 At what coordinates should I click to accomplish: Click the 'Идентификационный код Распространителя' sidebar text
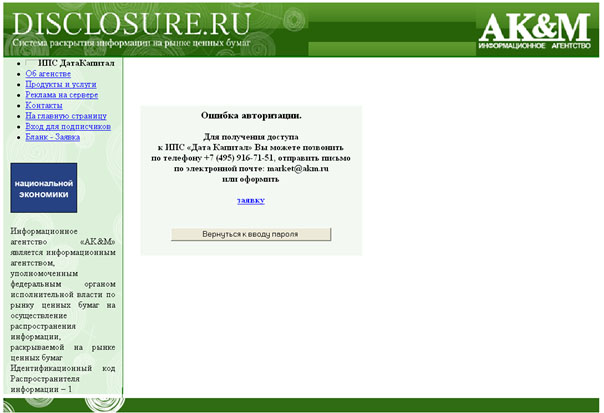63,373
